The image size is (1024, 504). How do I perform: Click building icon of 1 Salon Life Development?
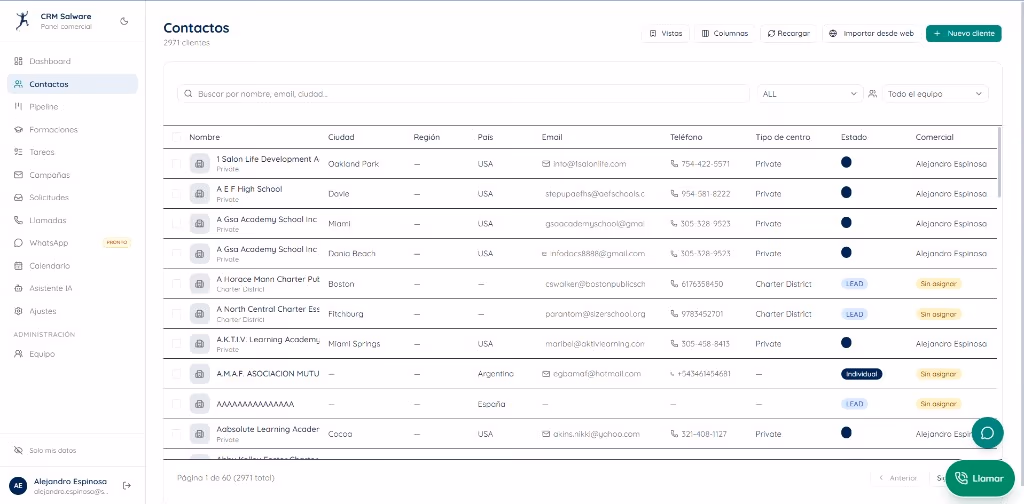(200, 164)
